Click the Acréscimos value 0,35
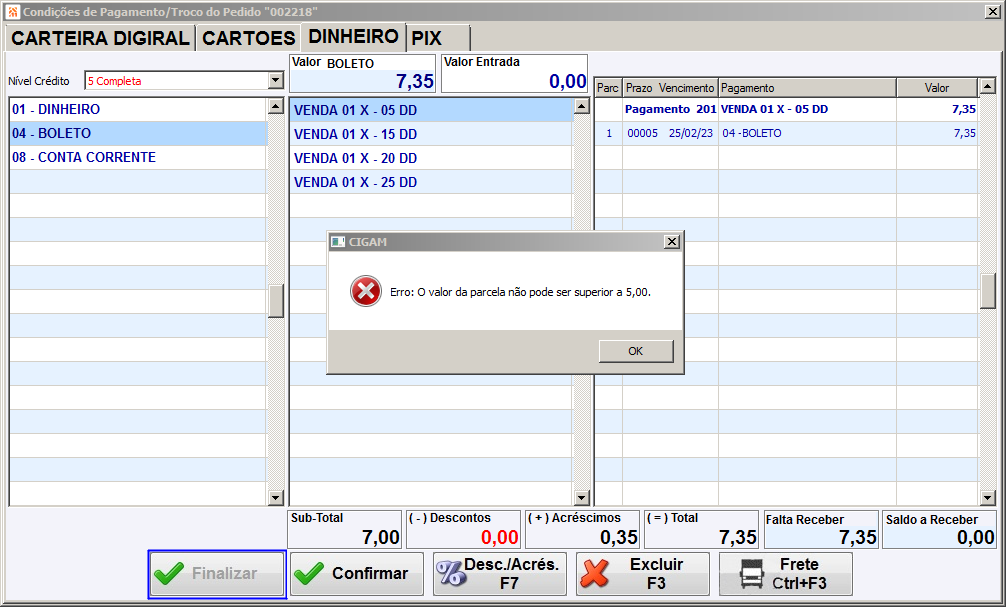 coord(618,537)
